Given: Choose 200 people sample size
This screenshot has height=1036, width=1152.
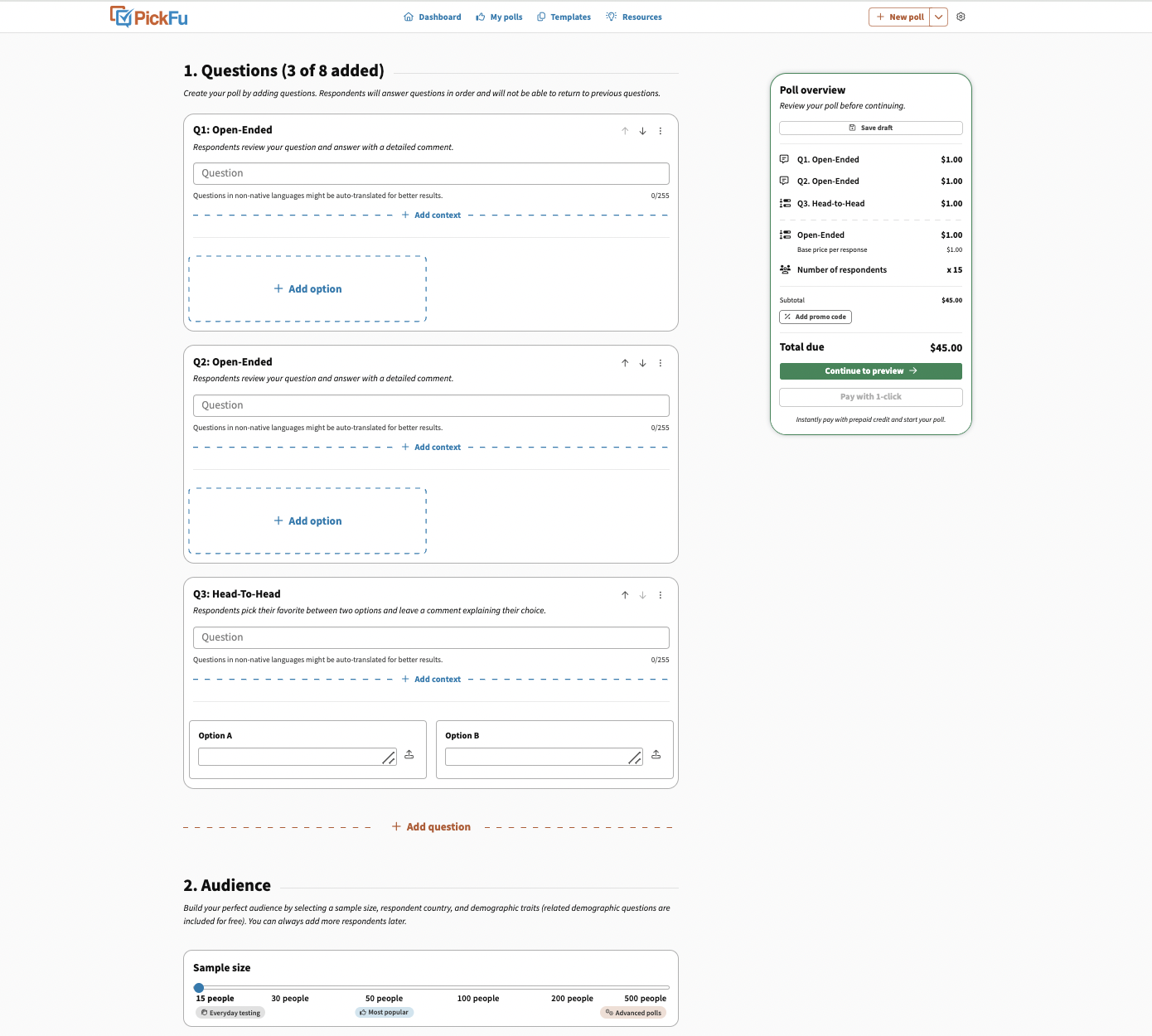Looking at the screenshot, I should point(573,999).
